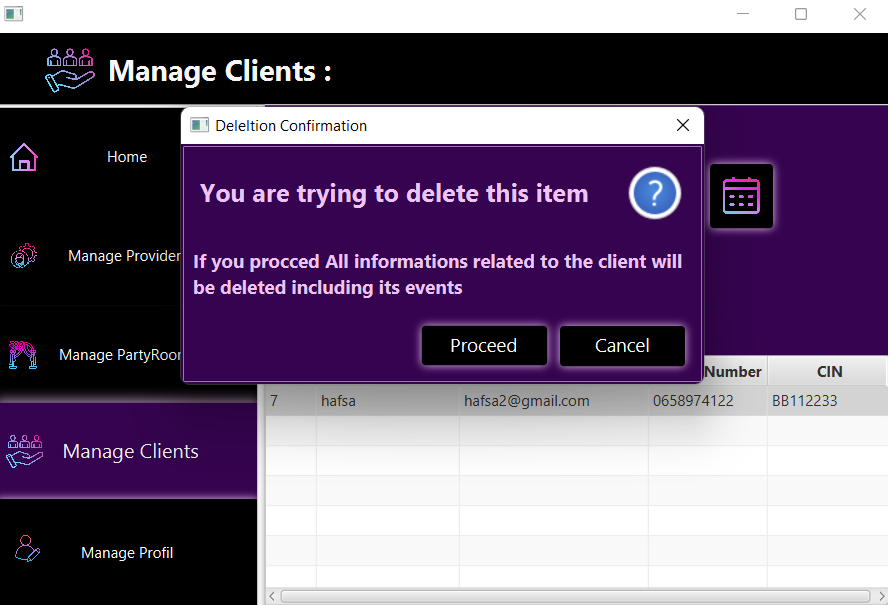This screenshot has height=605, width=888.
Task: Click the right scroll arrow
Action: click(881, 596)
